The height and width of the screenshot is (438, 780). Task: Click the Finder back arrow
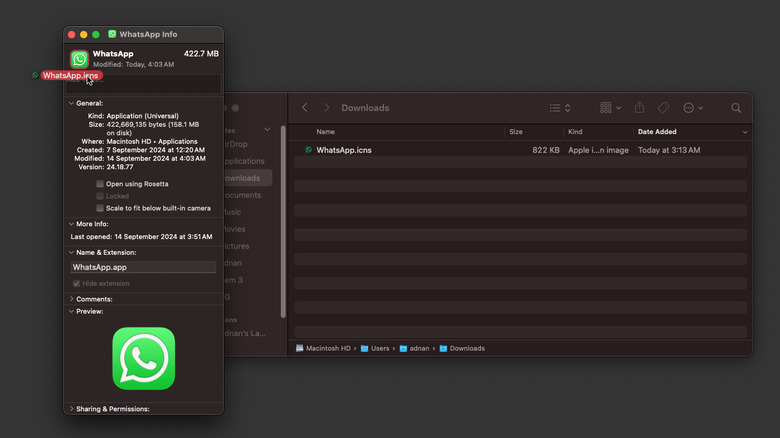tap(304, 108)
